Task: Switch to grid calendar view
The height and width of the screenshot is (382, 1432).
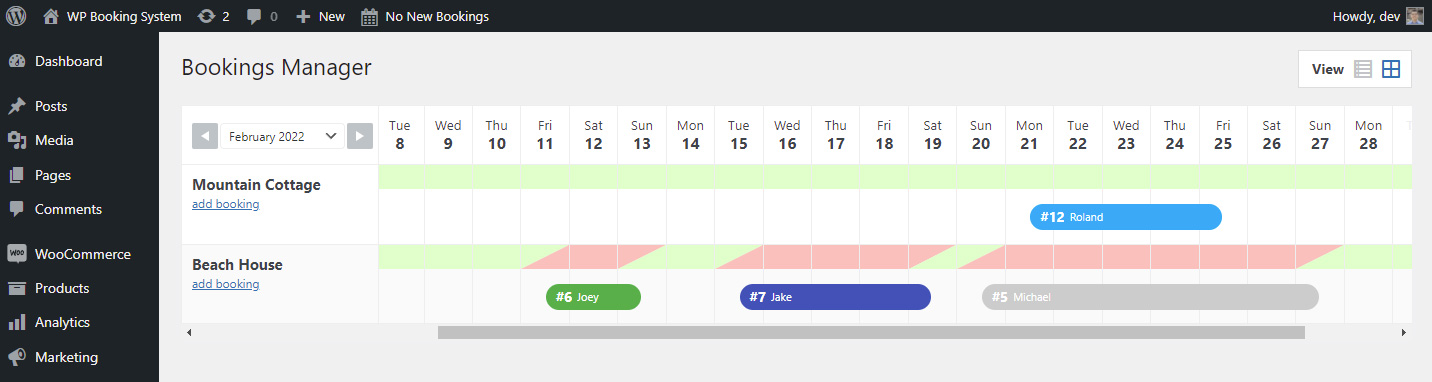Action: tap(1391, 69)
